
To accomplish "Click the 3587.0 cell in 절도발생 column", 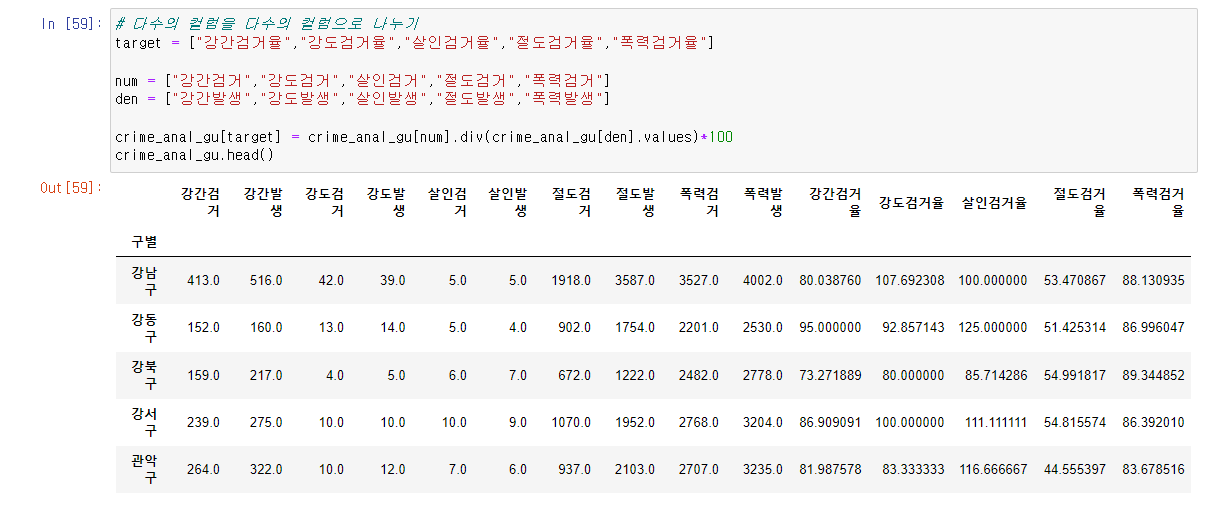I will pos(633,281).
